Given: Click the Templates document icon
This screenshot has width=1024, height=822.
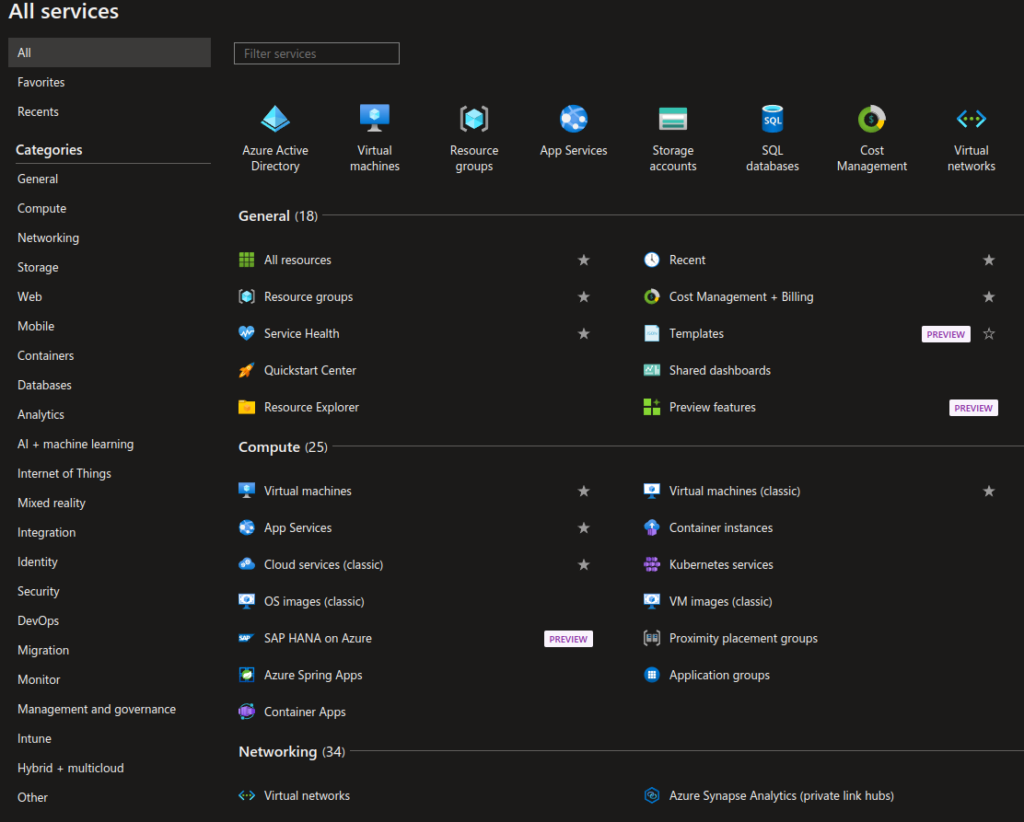Looking at the screenshot, I should tap(652, 334).
